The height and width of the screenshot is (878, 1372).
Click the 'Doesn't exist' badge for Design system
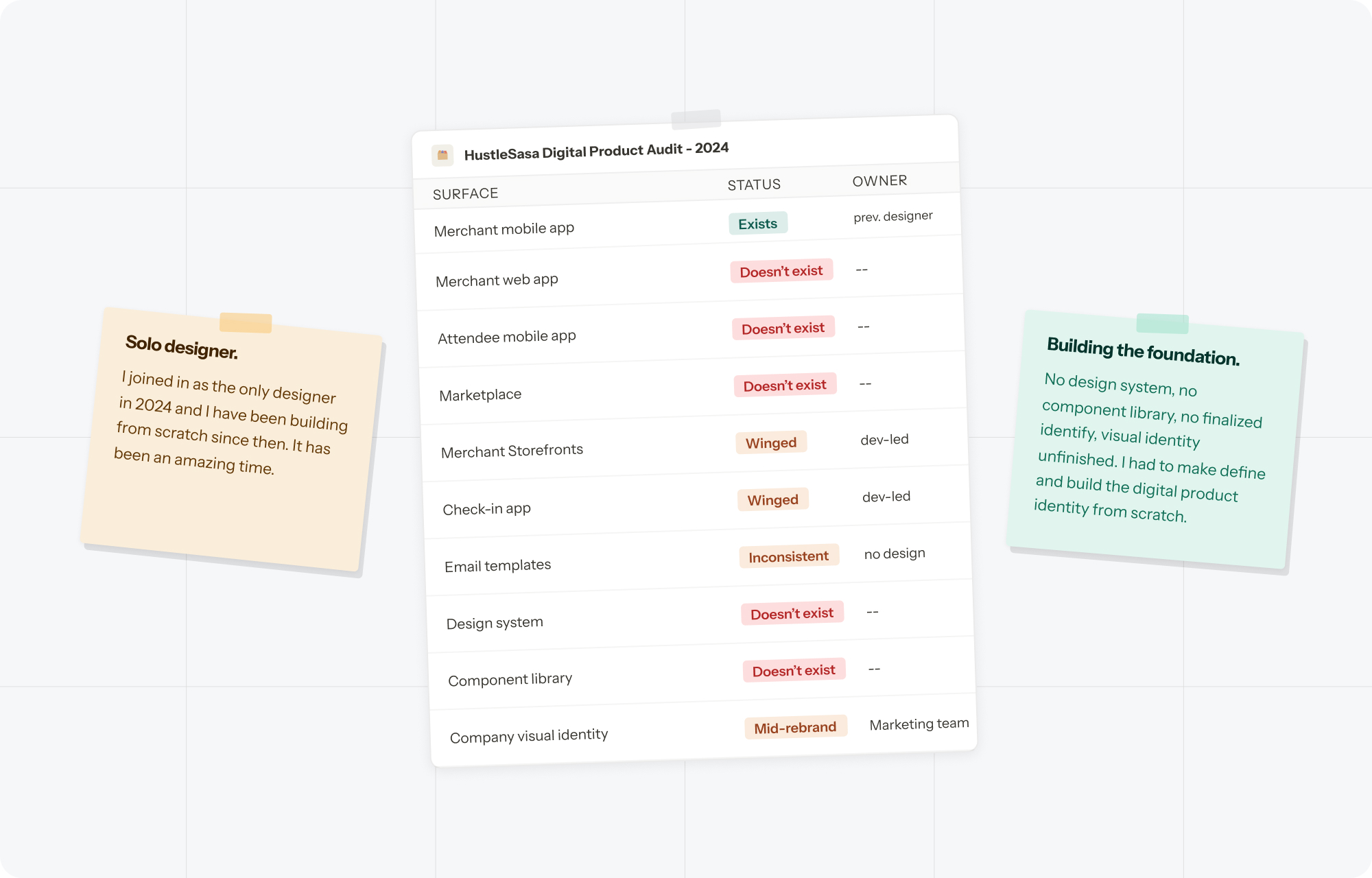click(x=792, y=613)
